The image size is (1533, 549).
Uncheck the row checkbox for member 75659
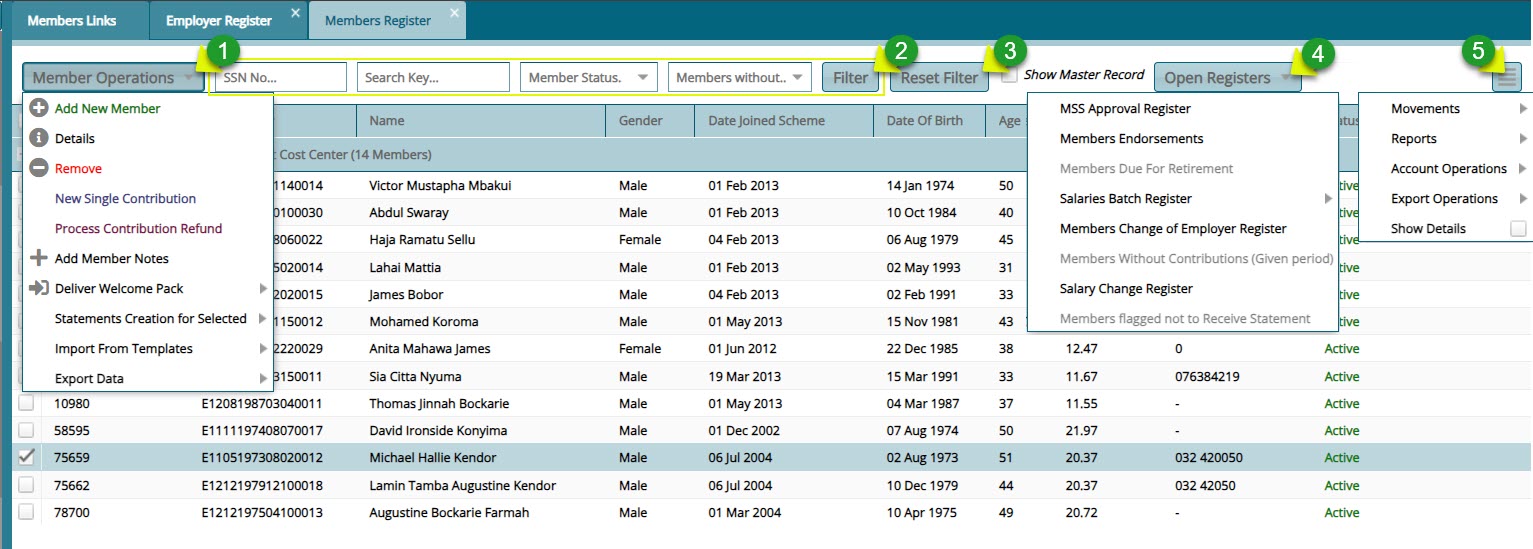point(26,457)
